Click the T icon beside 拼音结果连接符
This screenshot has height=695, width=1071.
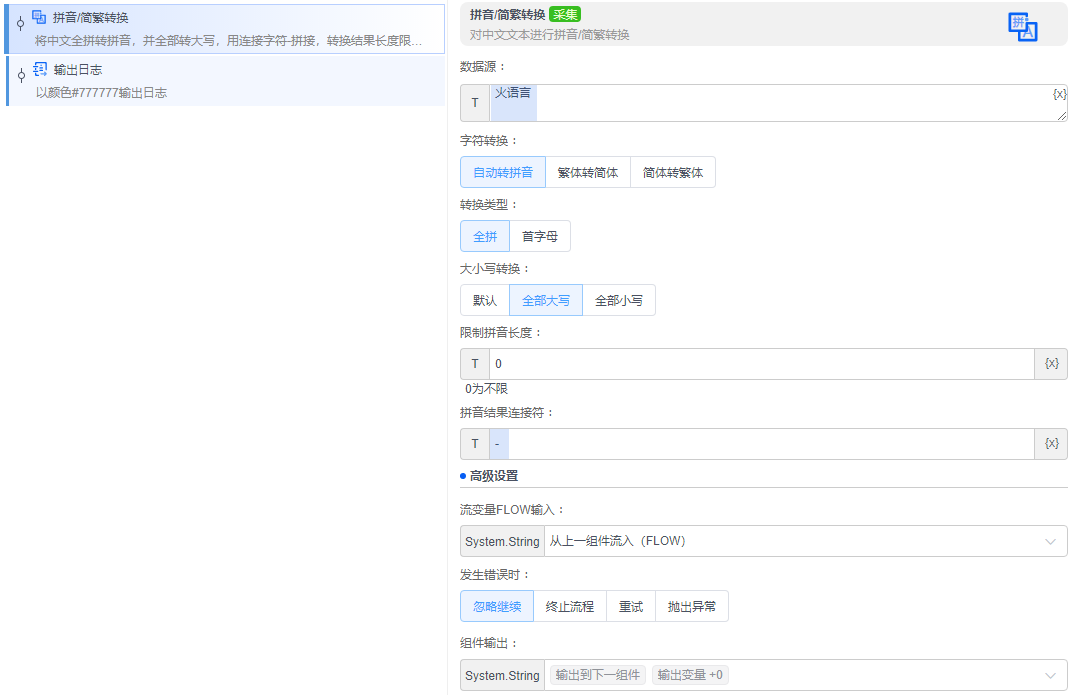[474, 443]
